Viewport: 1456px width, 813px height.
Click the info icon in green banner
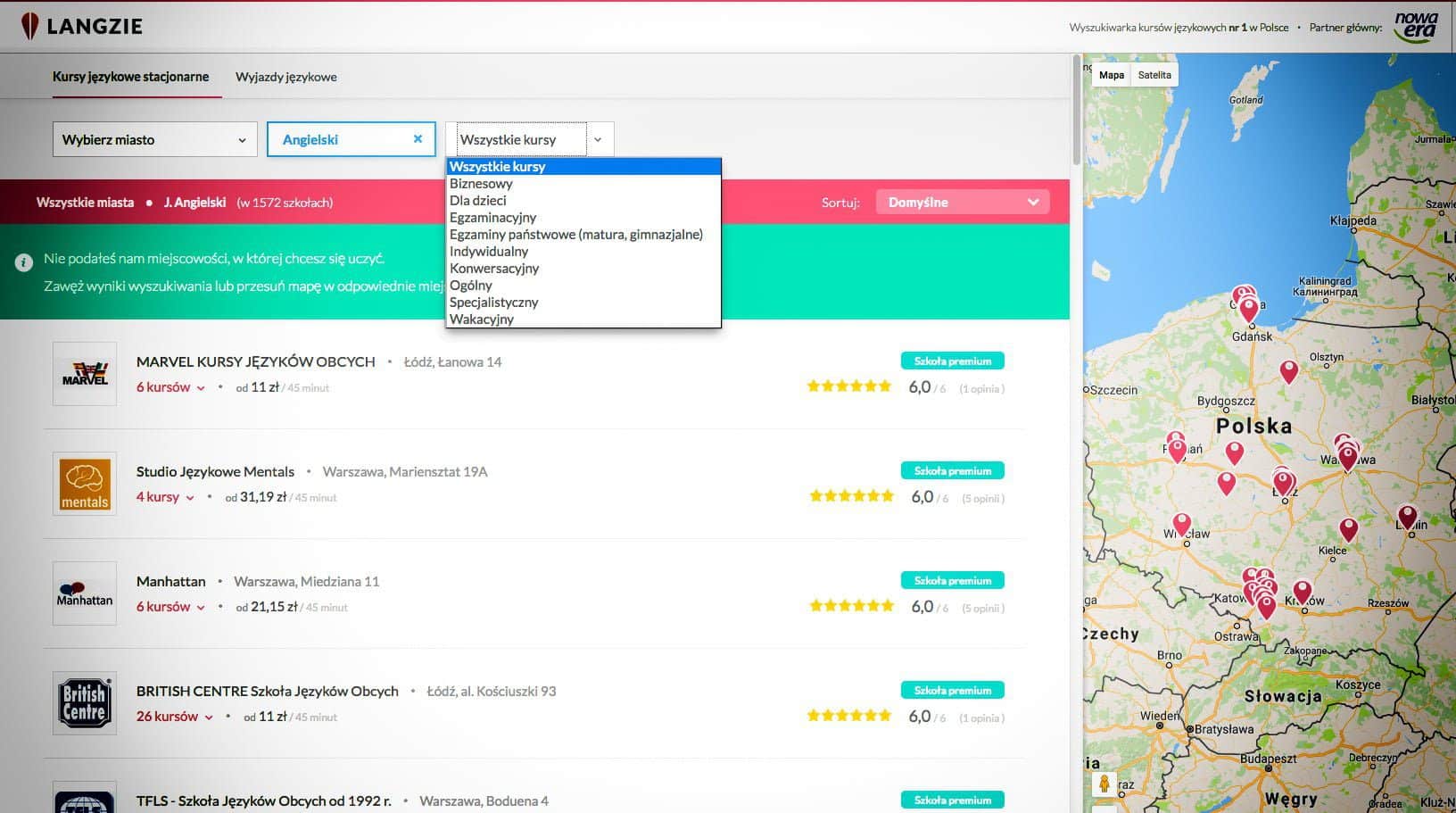(x=24, y=263)
